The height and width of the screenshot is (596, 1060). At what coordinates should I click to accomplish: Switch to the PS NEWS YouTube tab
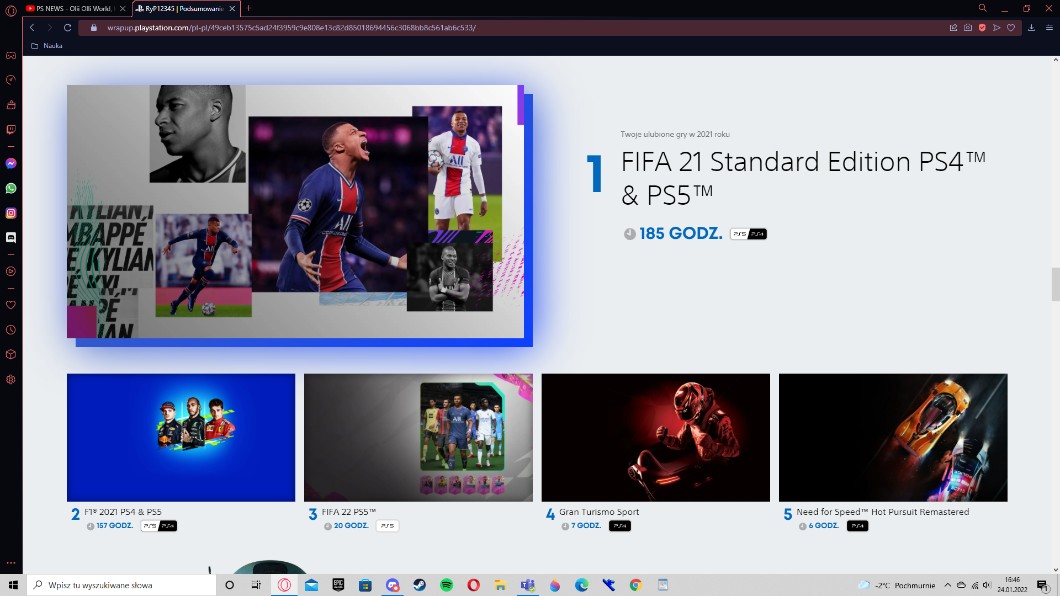pyautogui.click(x=75, y=8)
